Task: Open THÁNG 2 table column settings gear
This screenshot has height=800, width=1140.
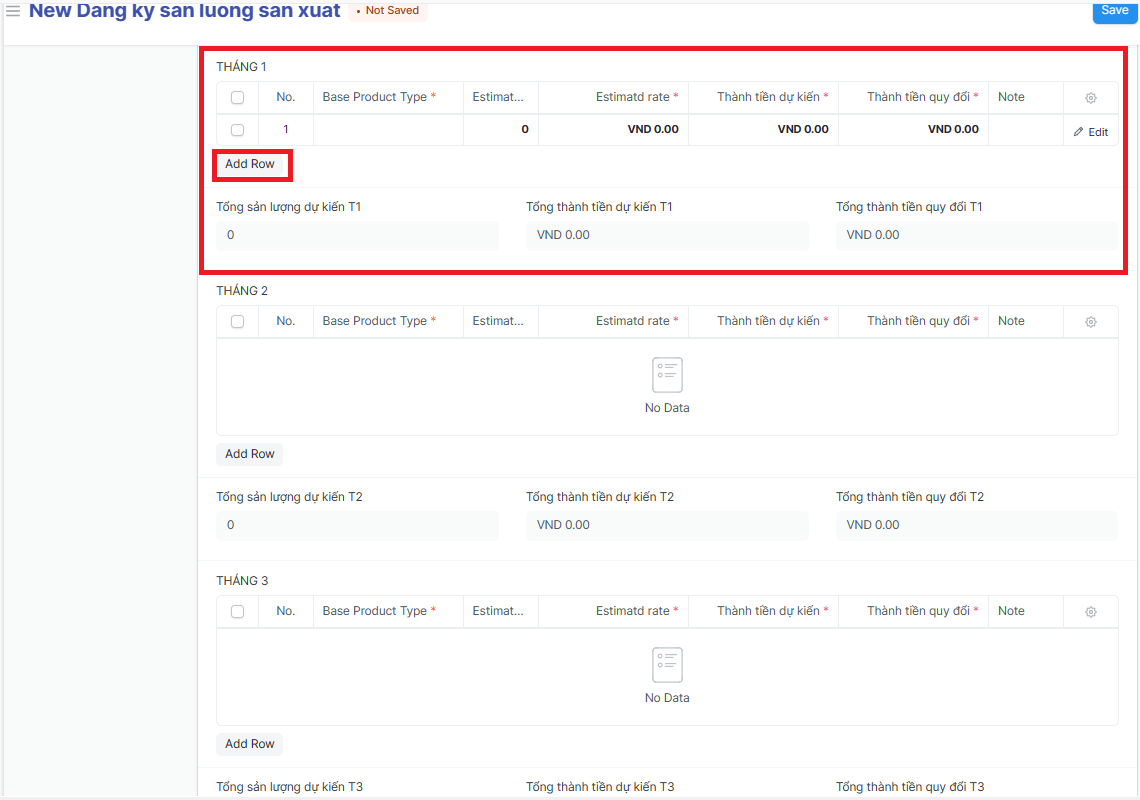Action: [1090, 322]
